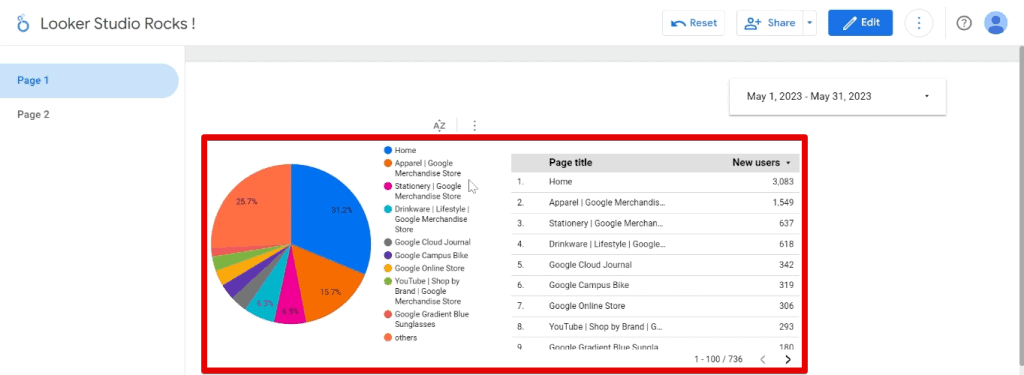This screenshot has width=1024, height=375.
Task: Click the 1,549 new users value
Action: click(x=782, y=203)
